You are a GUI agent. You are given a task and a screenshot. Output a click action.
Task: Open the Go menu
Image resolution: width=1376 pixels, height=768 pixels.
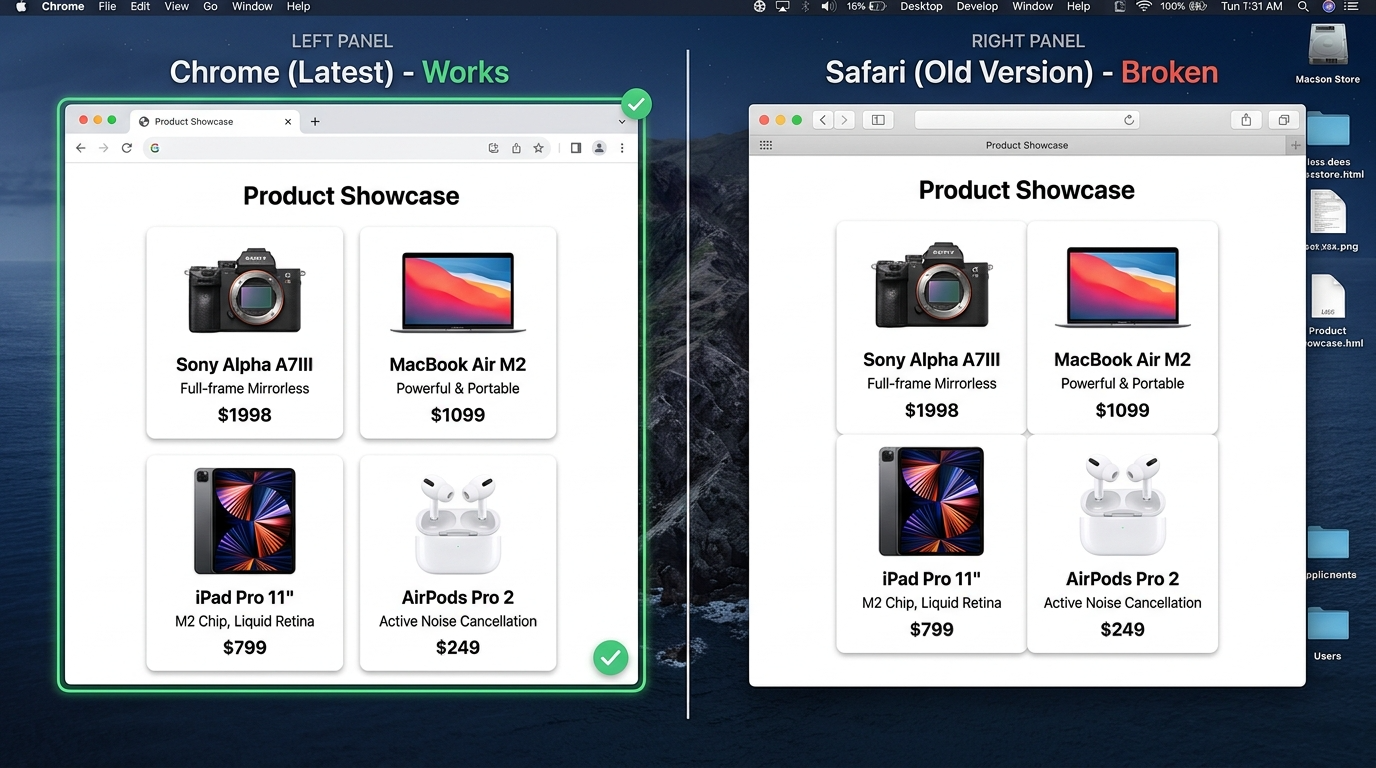point(210,6)
